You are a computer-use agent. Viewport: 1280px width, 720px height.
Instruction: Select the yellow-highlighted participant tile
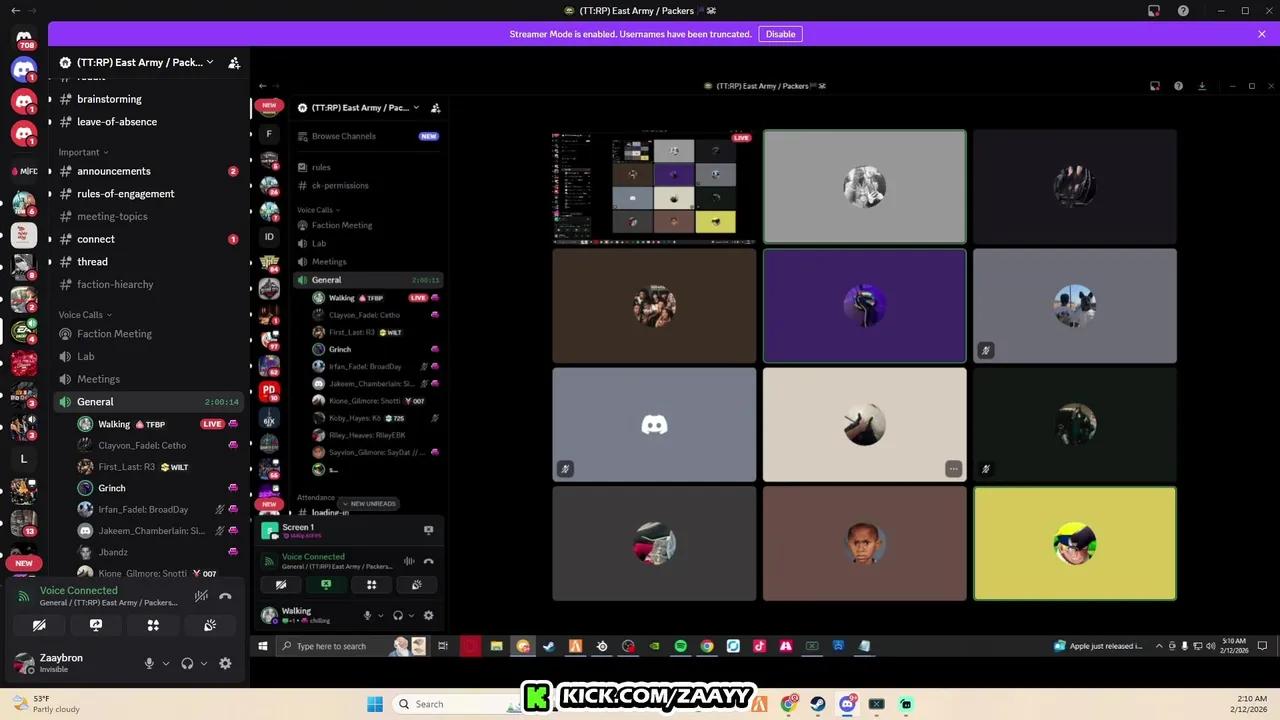1075,543
